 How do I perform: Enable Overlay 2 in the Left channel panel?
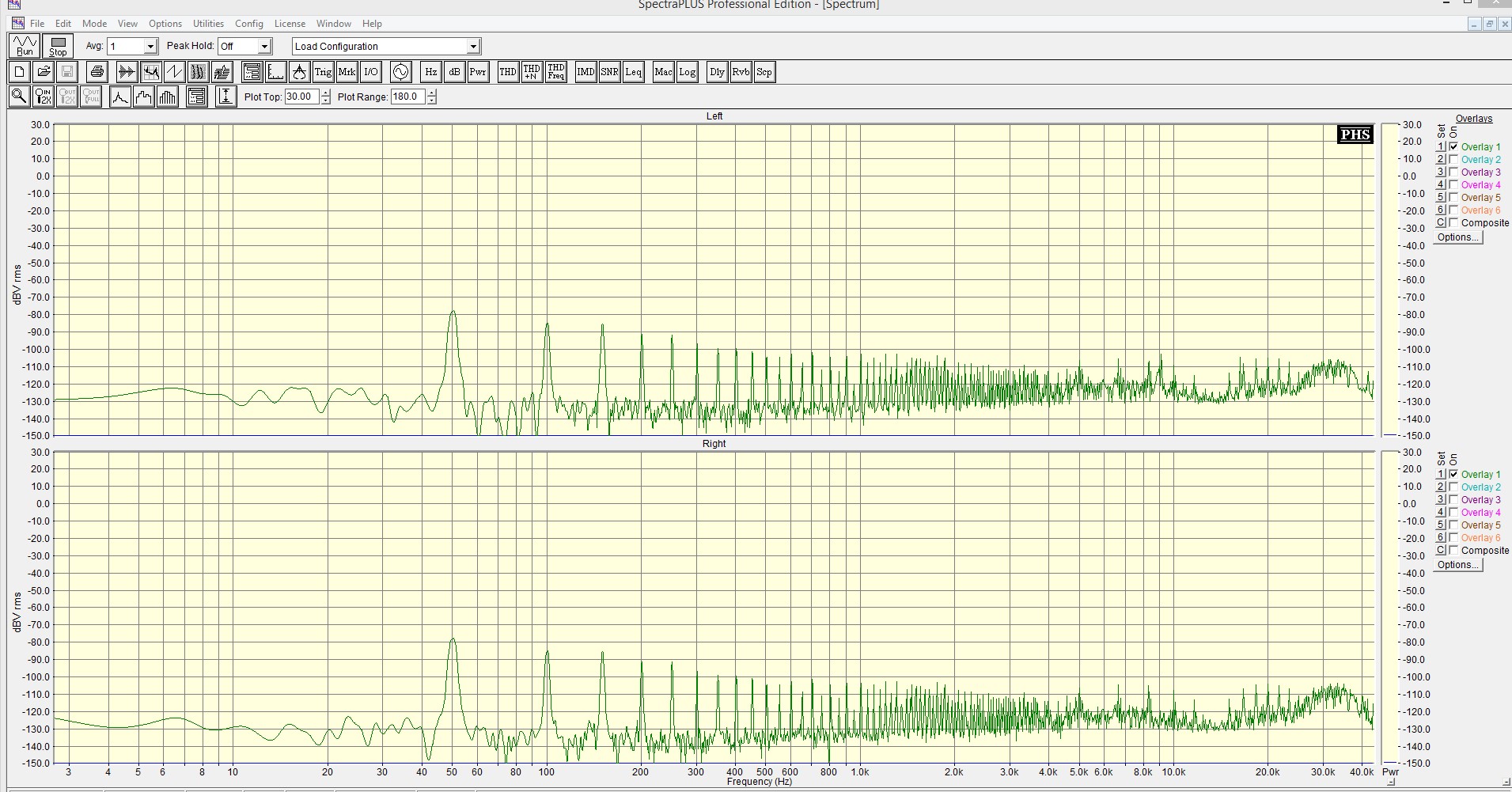point(1453,159)
